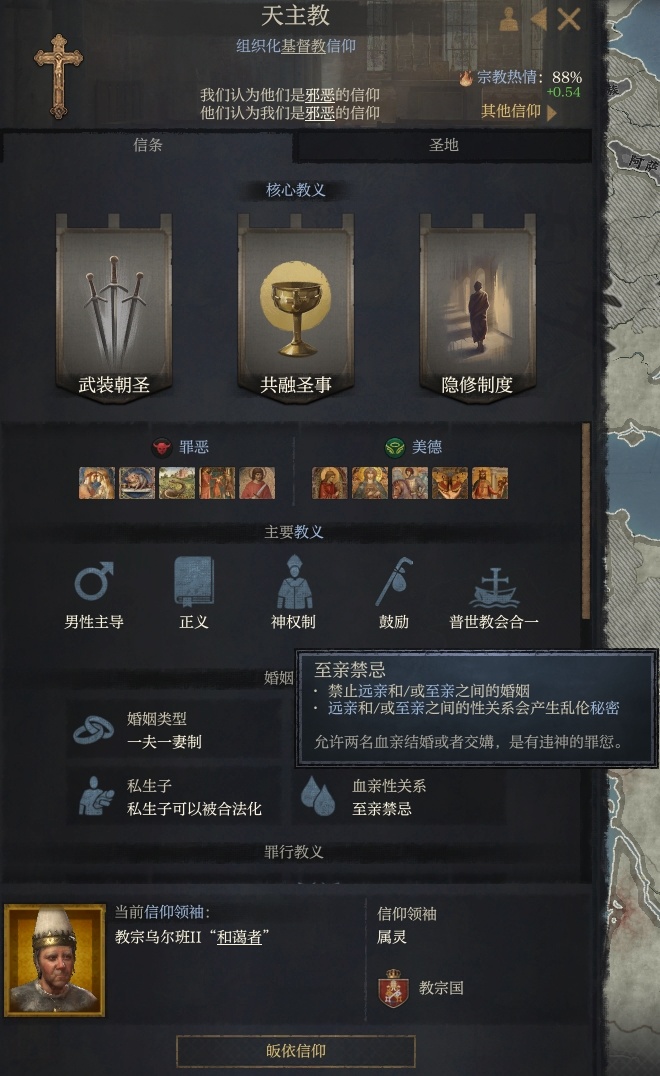Click Pope Urban II portrait
Image resolution: width=660 pixels, height=1076 pixels.
tap(54, 959)
